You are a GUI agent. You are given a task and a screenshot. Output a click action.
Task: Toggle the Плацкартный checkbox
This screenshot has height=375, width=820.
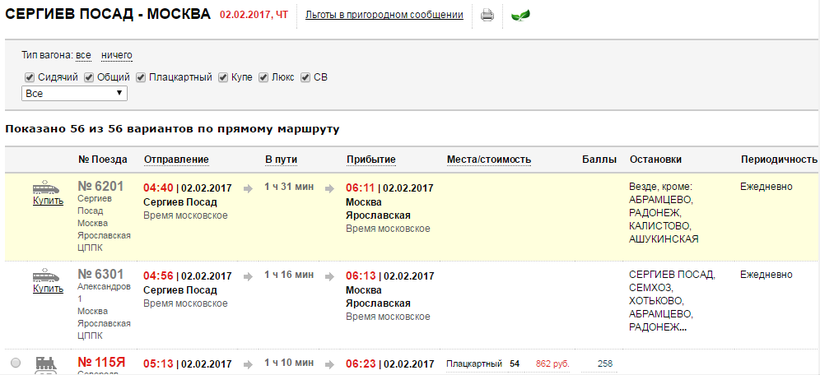141,77
